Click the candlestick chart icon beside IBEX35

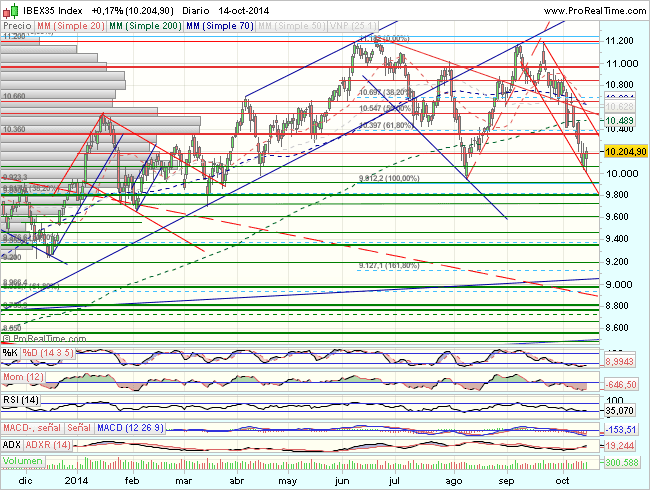[x=10, y=10]
